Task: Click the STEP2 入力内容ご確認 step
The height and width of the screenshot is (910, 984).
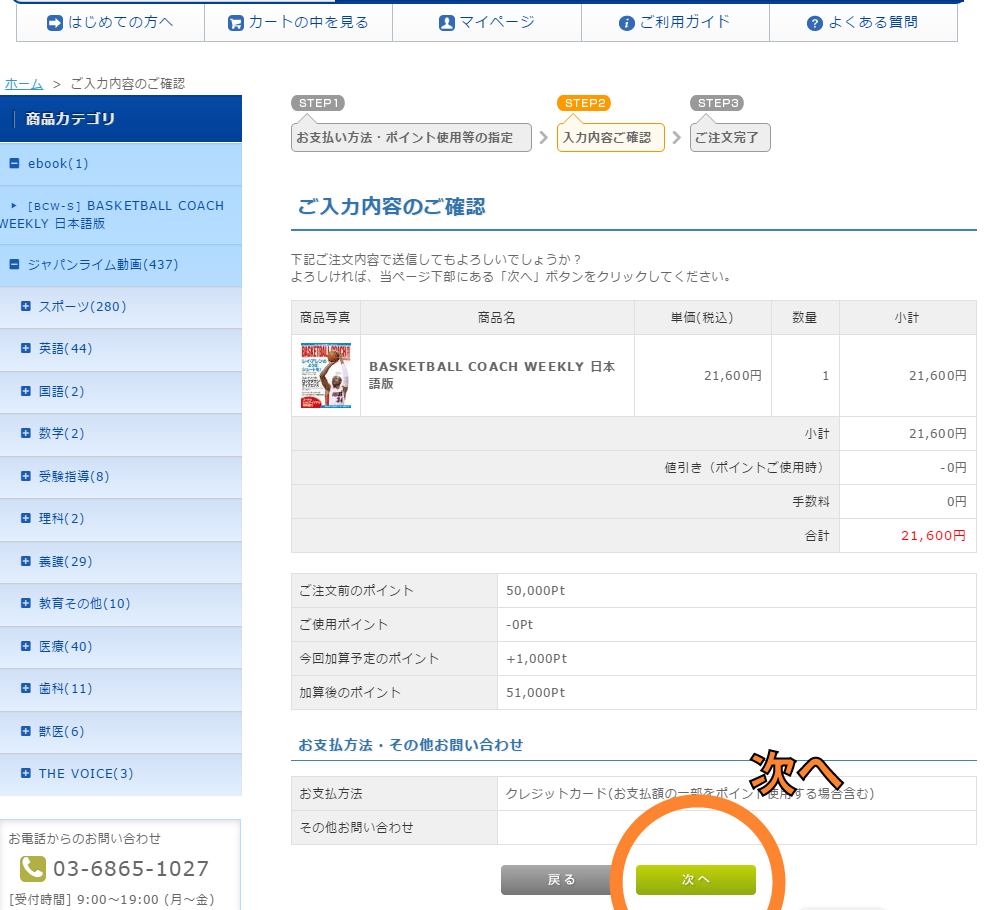Action: point(611,137)
